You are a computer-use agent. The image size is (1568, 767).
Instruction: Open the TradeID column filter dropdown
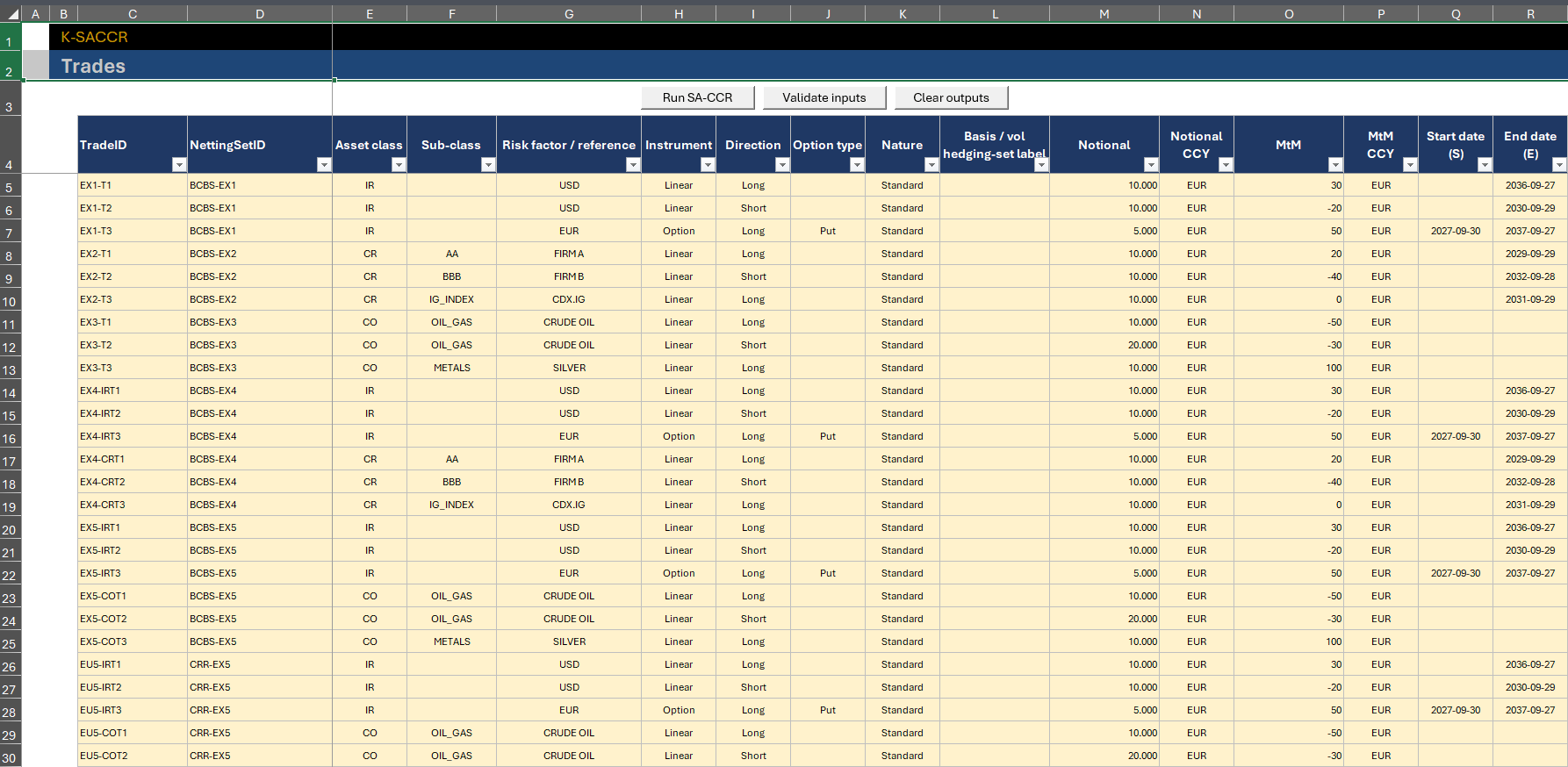coord(178,164)
